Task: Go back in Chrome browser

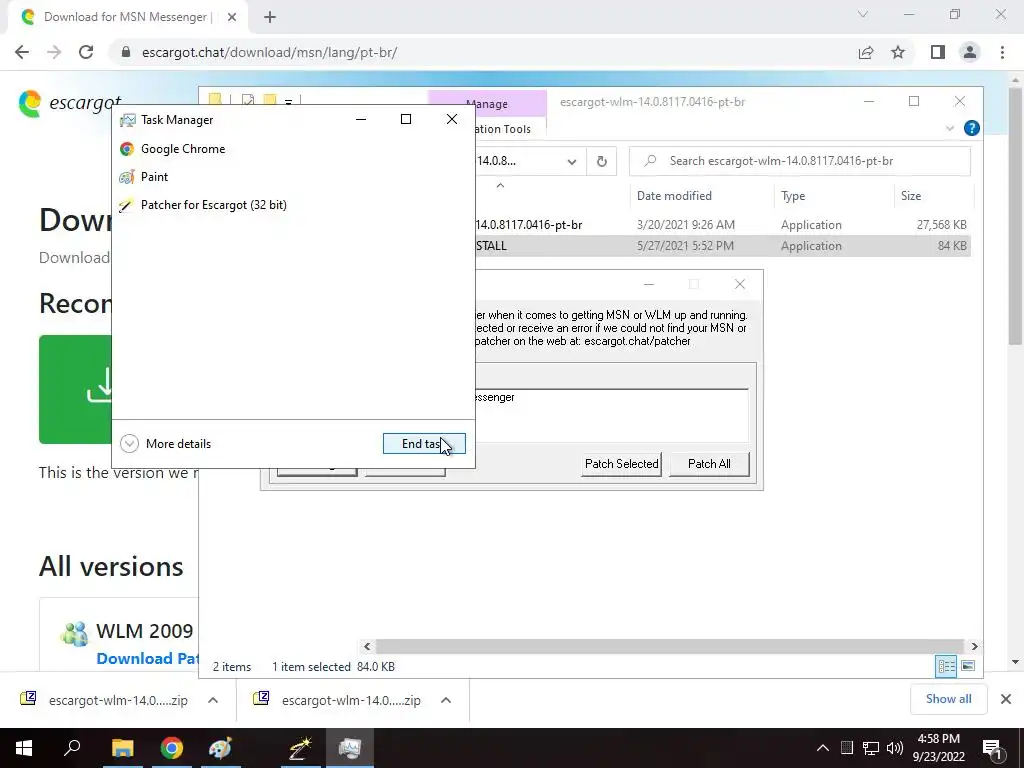Action: tap(22, 52)
